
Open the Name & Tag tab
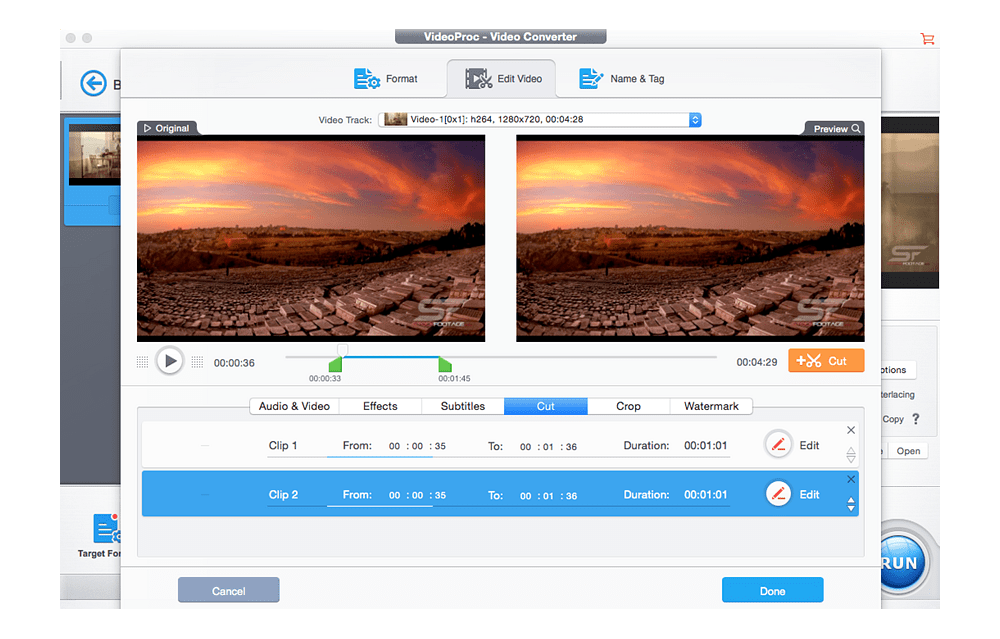pyautogui.click(x=621, y=78)
